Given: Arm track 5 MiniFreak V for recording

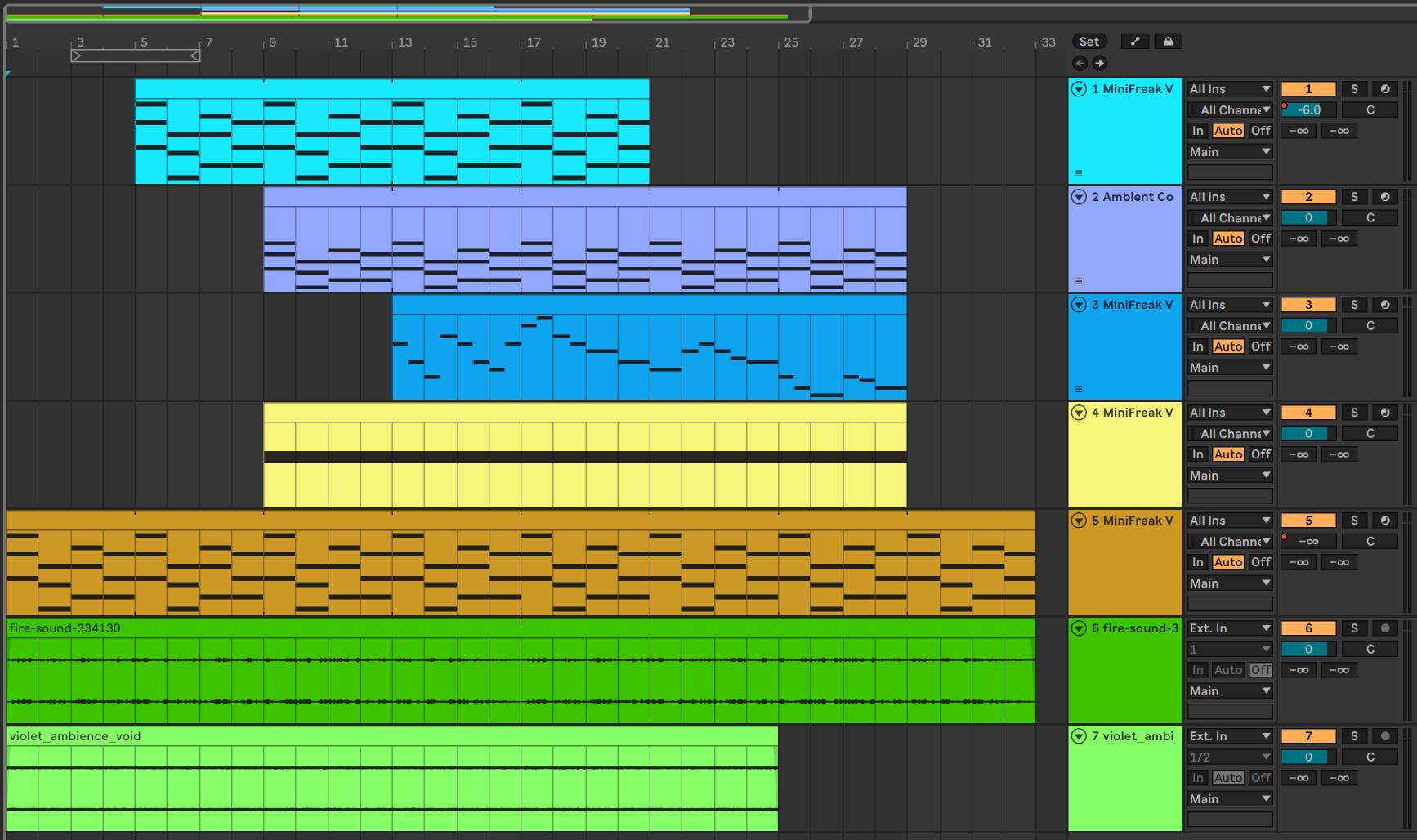Looking at the screenshot, I should point(1385,521).
